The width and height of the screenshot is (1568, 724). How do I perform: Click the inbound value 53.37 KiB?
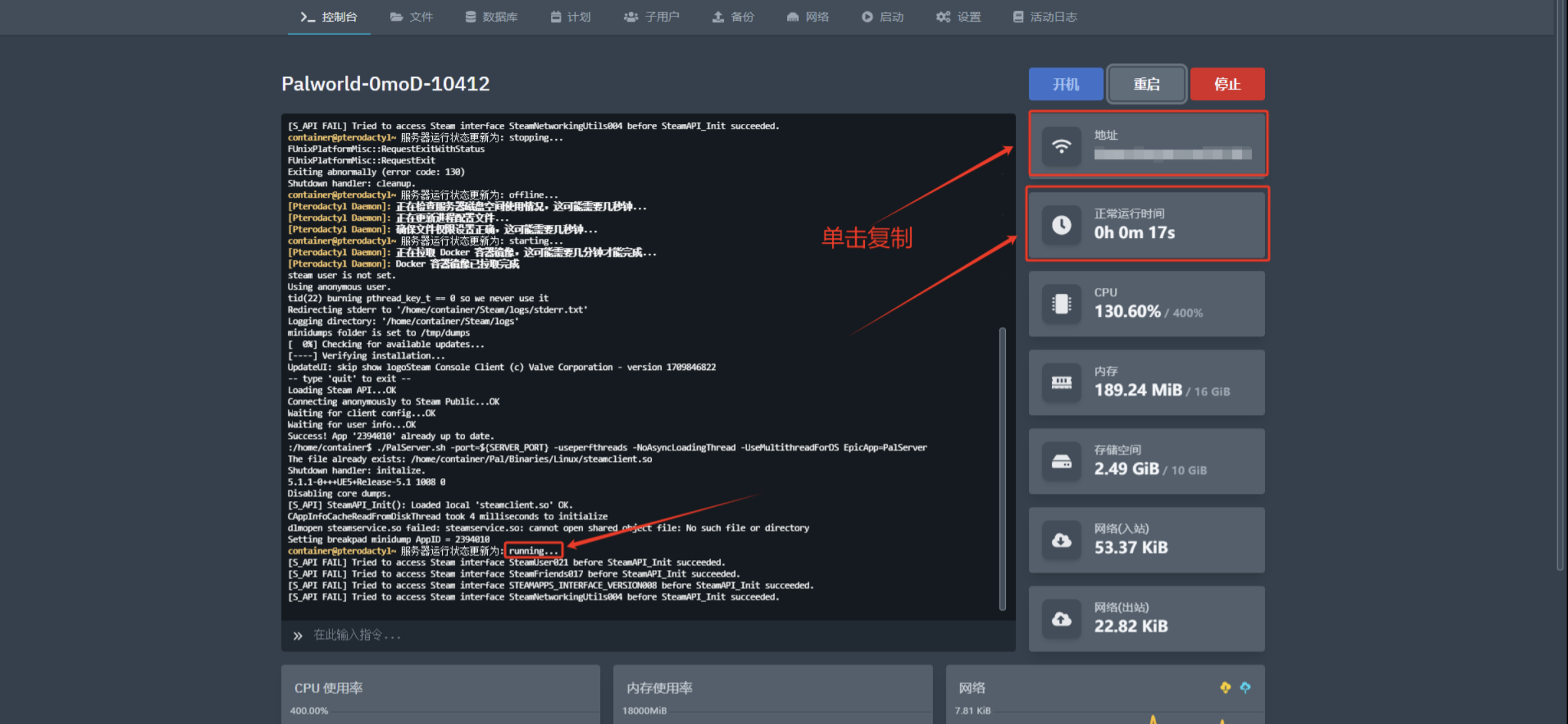point(1131,548)
